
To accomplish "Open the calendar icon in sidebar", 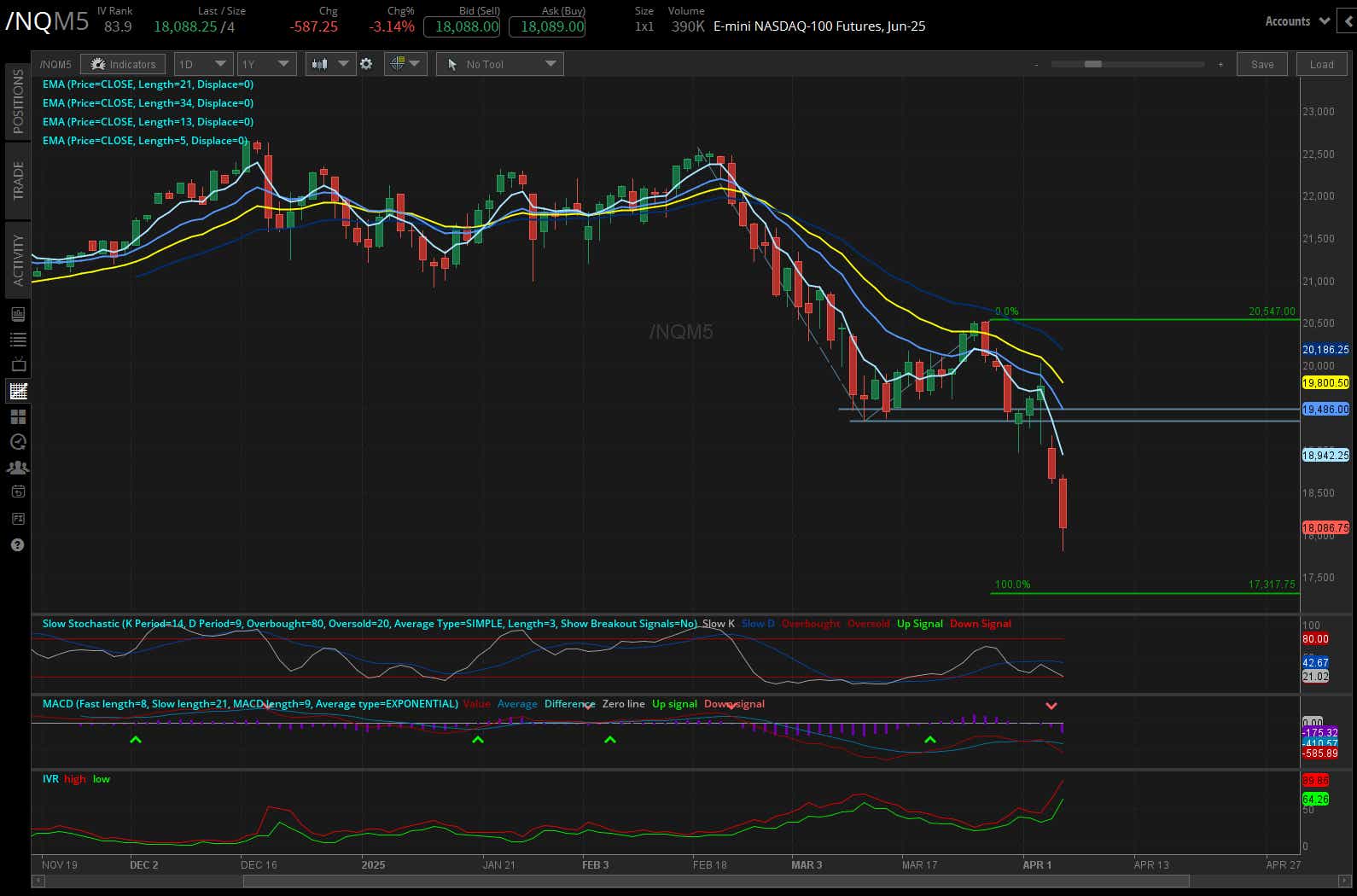I will [17, 492].
